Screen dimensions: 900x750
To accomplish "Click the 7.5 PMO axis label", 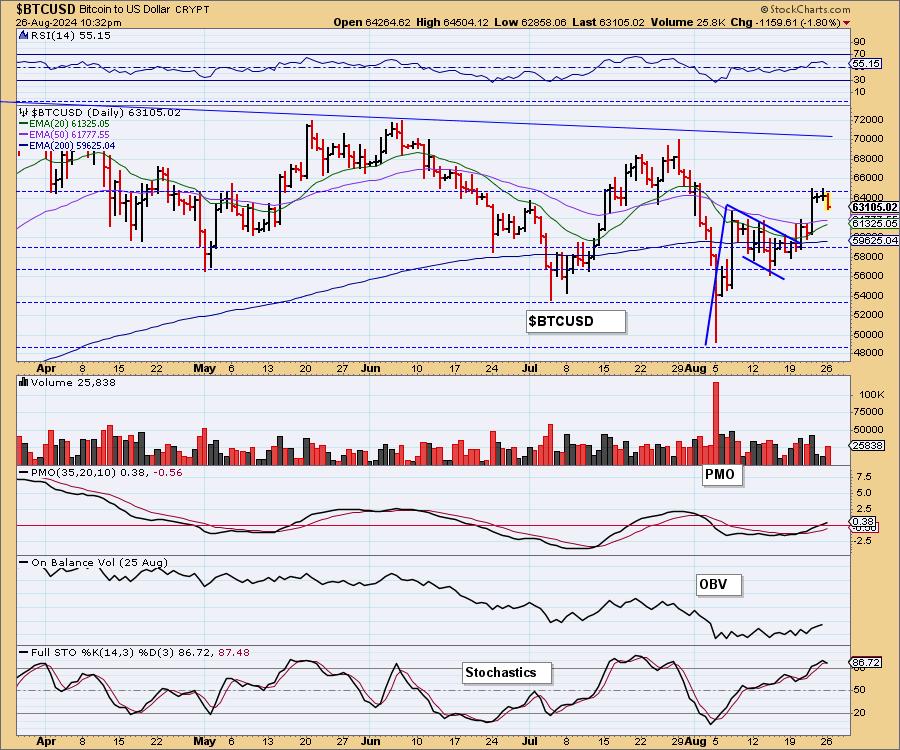I will (x=864, y=477).
